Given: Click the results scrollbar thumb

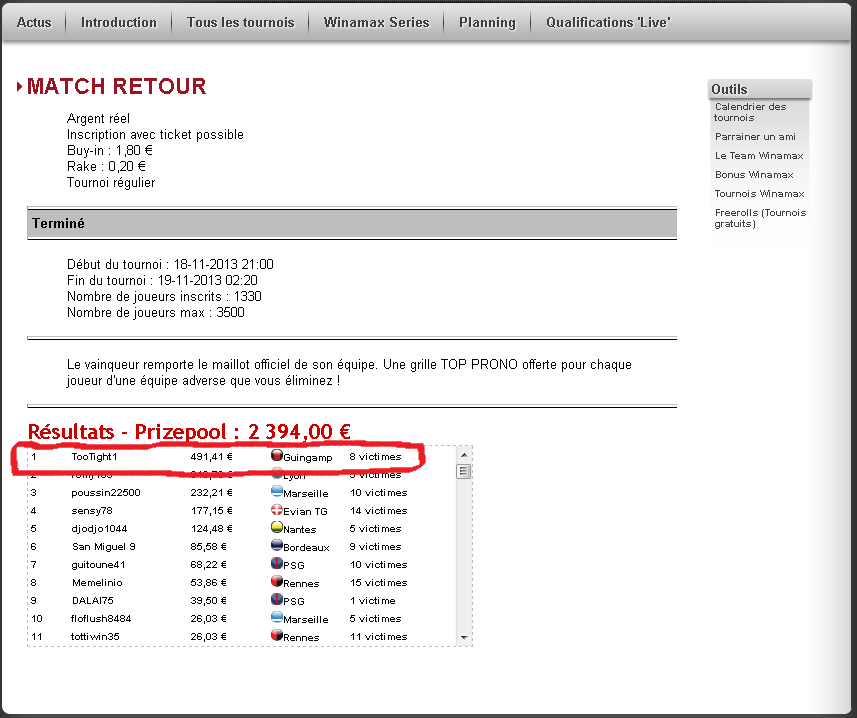Looking at the screenshot, I should point(463,471).
